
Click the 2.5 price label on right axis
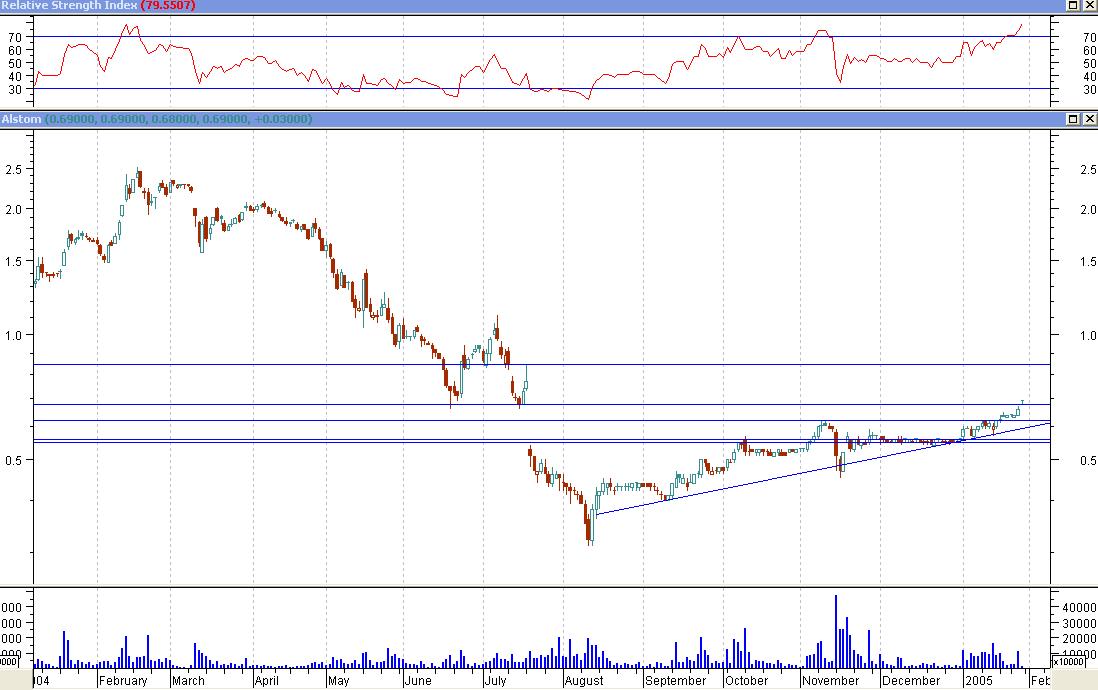coord(1088,170)
